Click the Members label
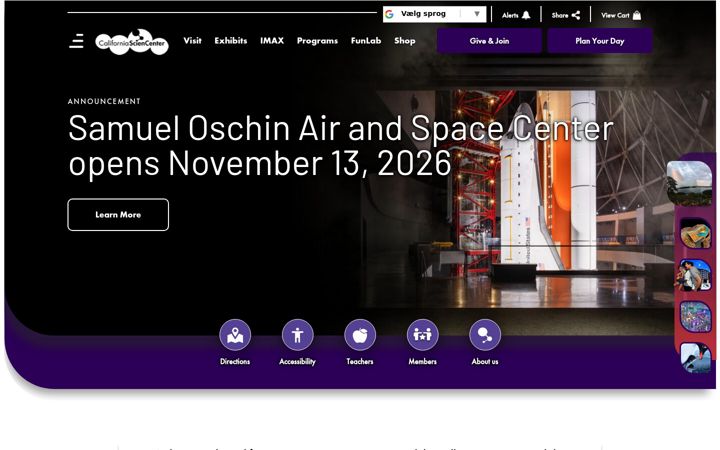720x450 pixels. [x=422, y=361]
